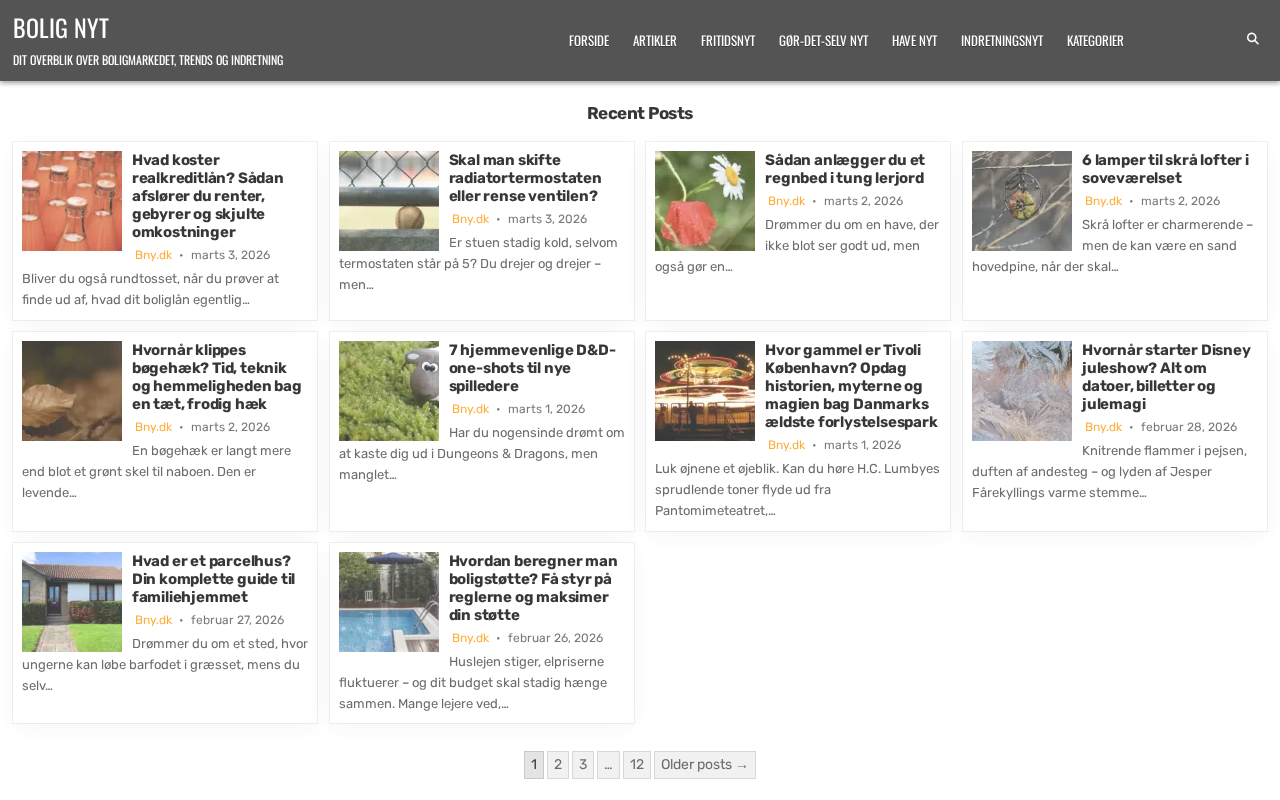Screen dimensions: 1280x800
Task: Jump to pagination page 12
Action: pyautogui.click(x=636, y=765)
